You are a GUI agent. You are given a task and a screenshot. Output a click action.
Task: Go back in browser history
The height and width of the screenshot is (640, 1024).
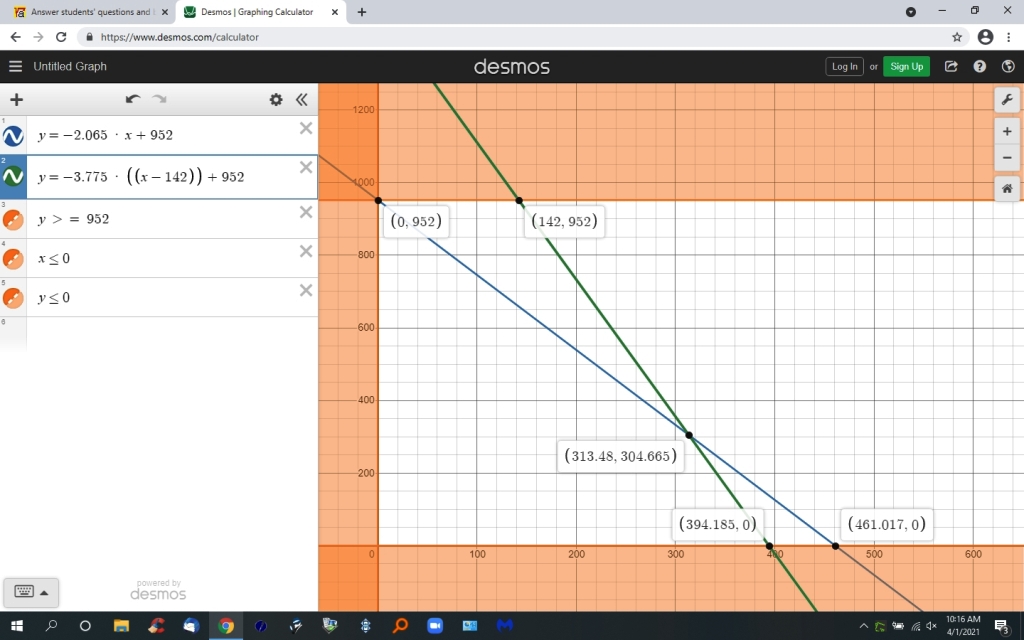click(16, 37)
